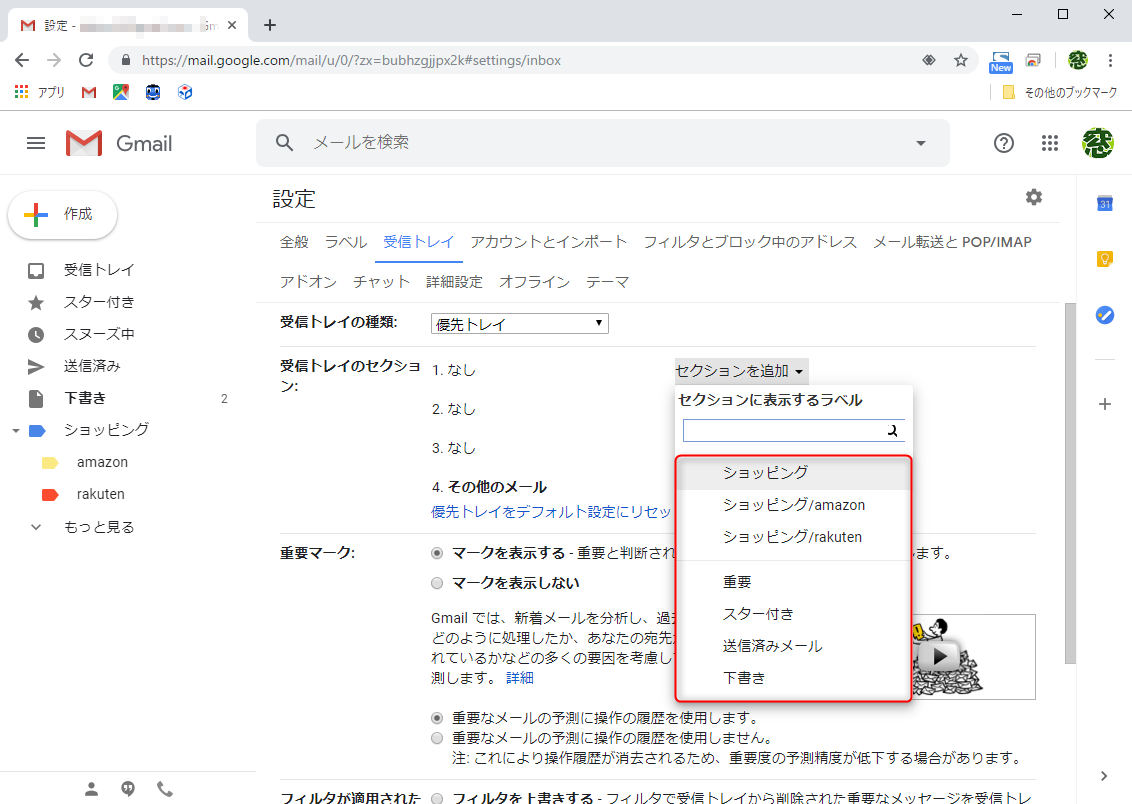Open the settings gear icon
Viewport: 1132px width, 804px height.
(1033, 197)
